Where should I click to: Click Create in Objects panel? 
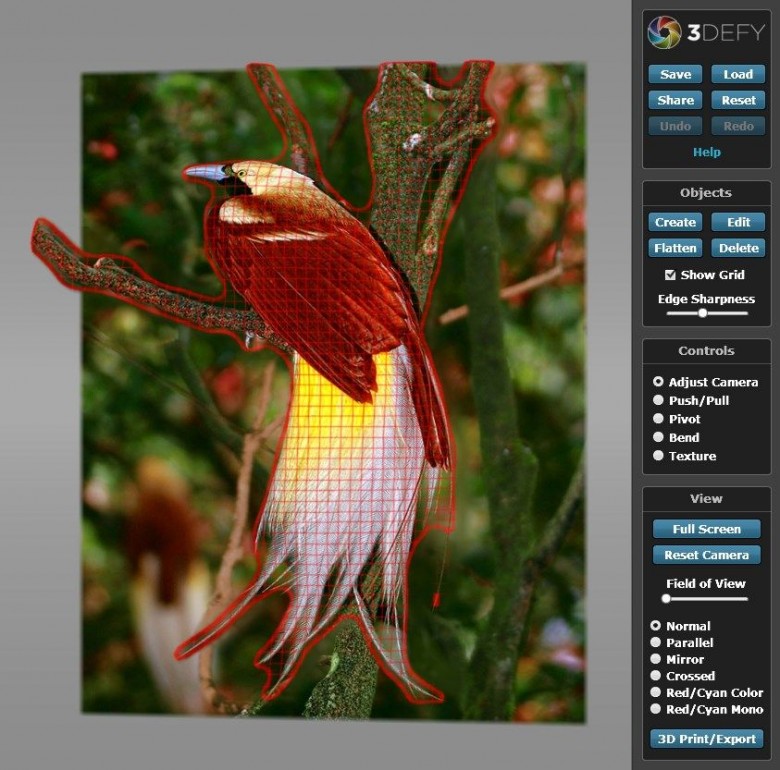pos(675,222)
